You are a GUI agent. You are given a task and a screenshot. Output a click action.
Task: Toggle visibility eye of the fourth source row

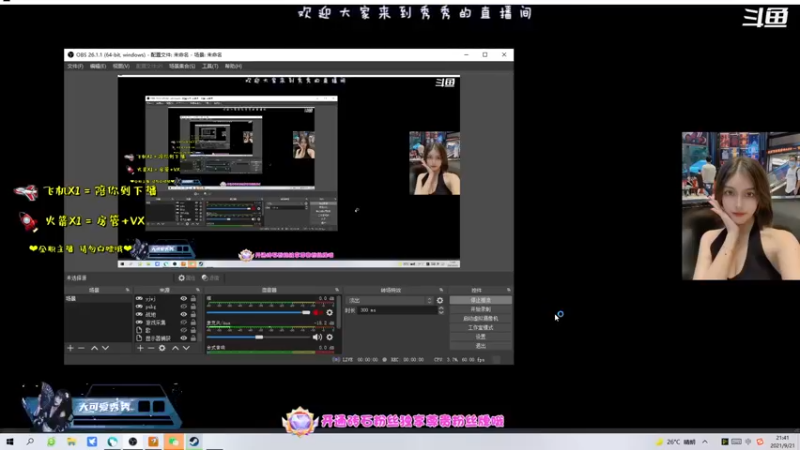[184, 322]
